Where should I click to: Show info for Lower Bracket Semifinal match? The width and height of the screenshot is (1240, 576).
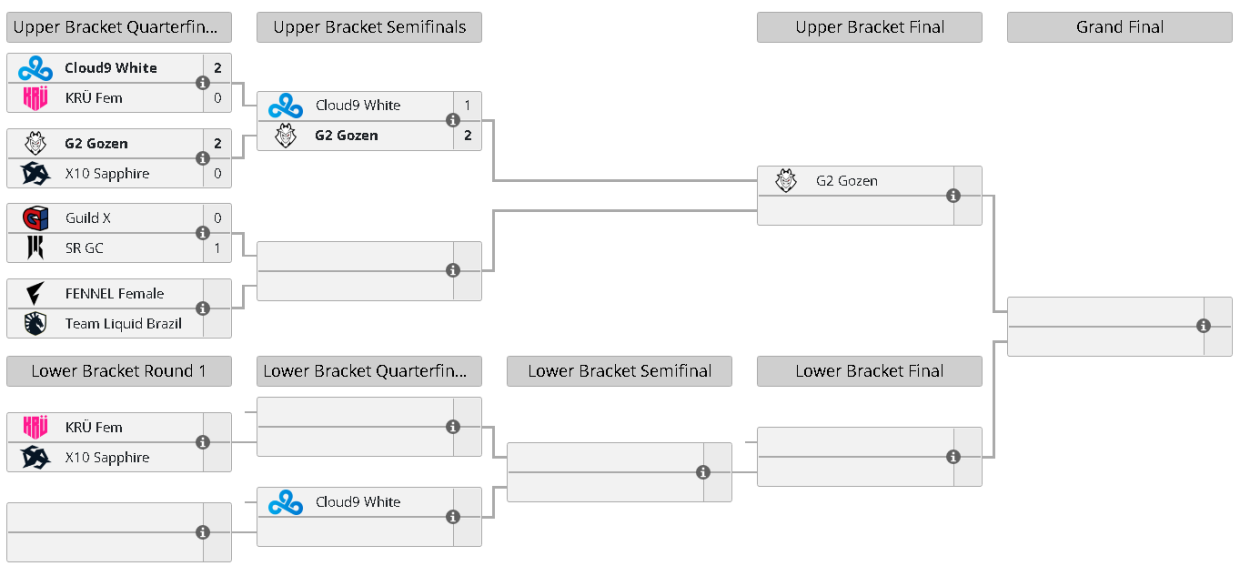(703, 472)
